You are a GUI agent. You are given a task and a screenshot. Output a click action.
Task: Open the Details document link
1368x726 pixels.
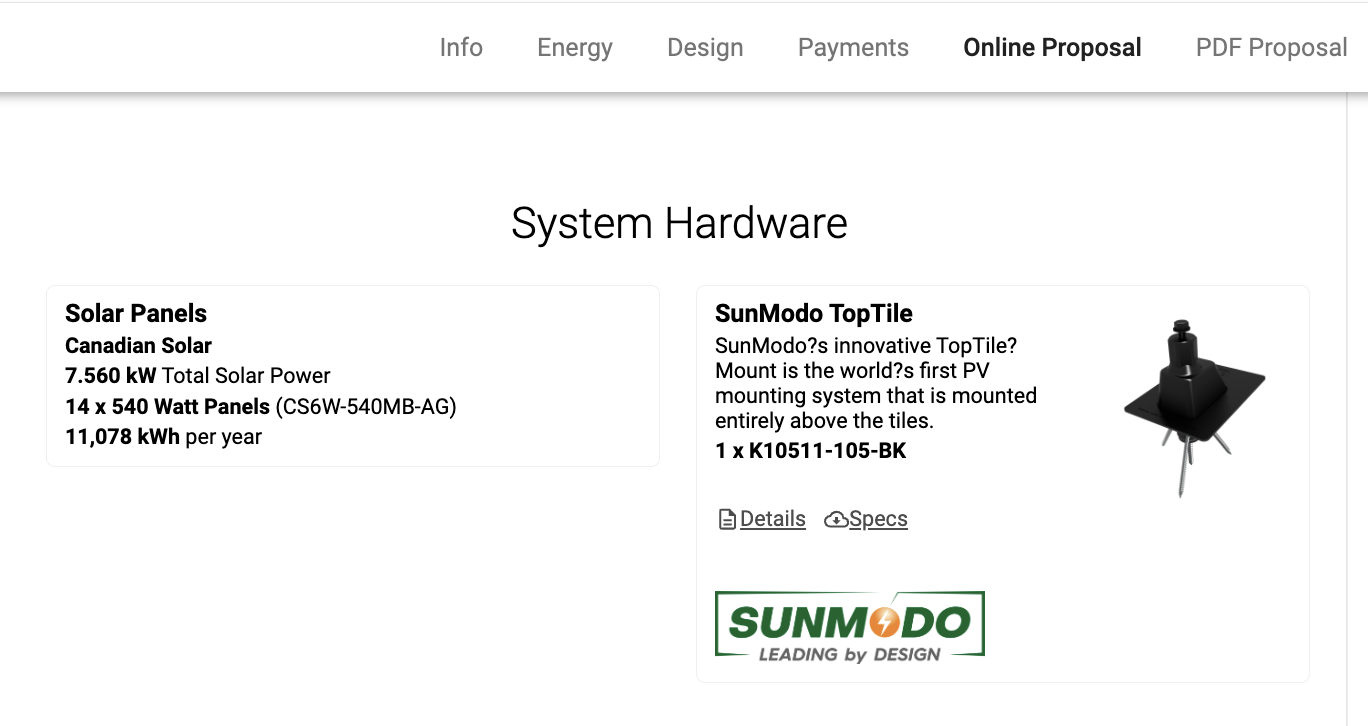pos(771,518)
